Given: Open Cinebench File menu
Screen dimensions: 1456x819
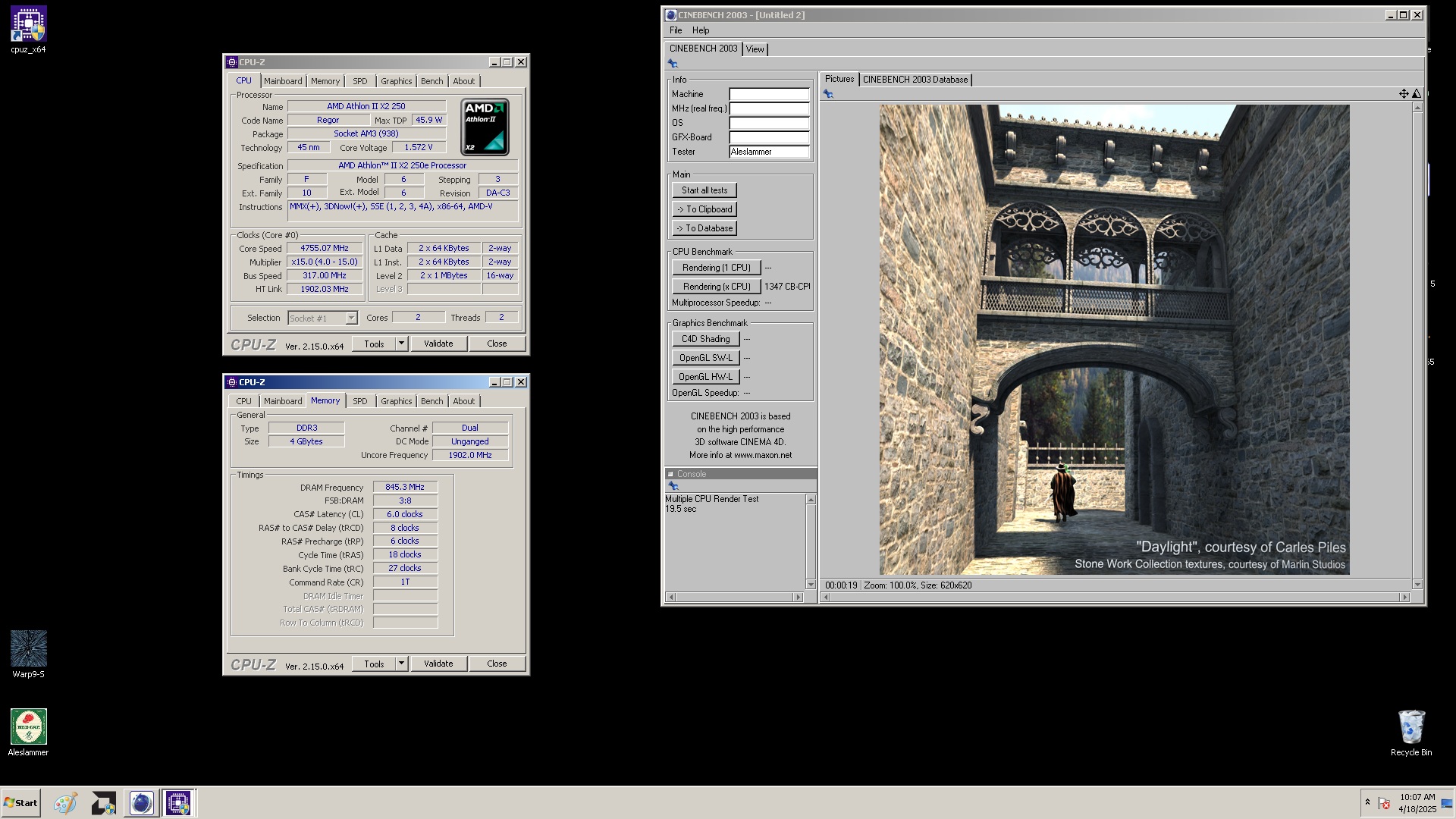Looking at the screenshot, I should (x=676, y=30).
